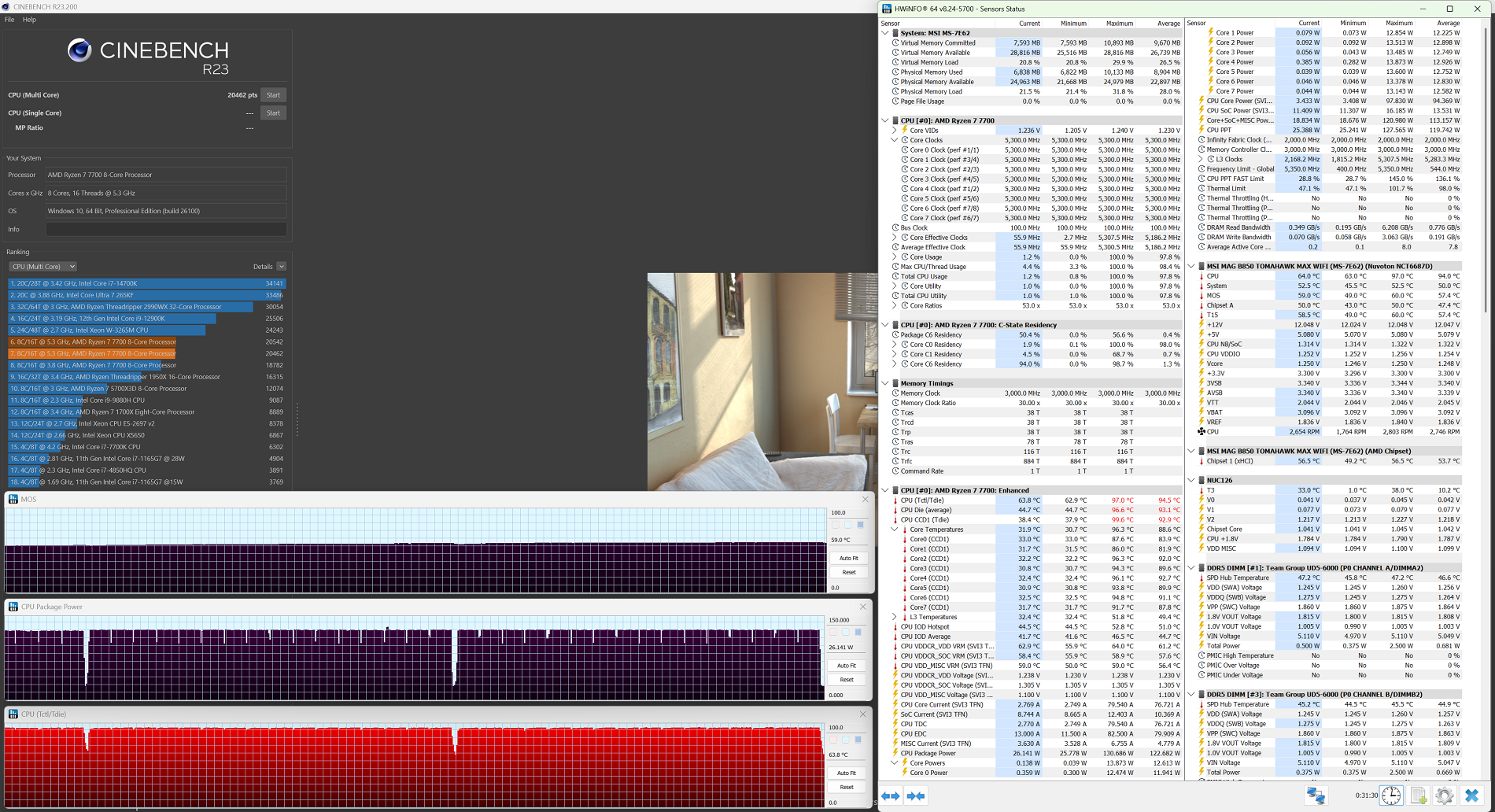The width and height of the screenshot is (1495, 812).
Task: Select the Chipset 1 (xHCI) temperature row
Action: tap(1329, 461)
